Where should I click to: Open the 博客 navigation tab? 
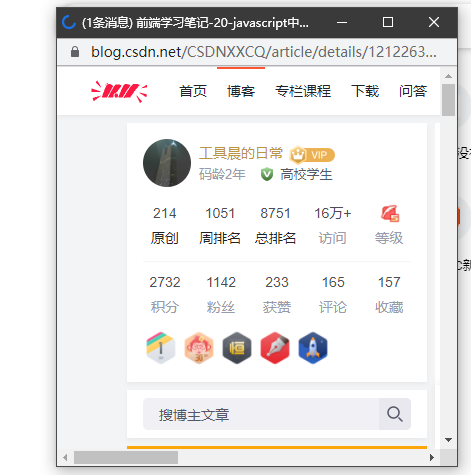pyautogui.click(x=241, y=91)
